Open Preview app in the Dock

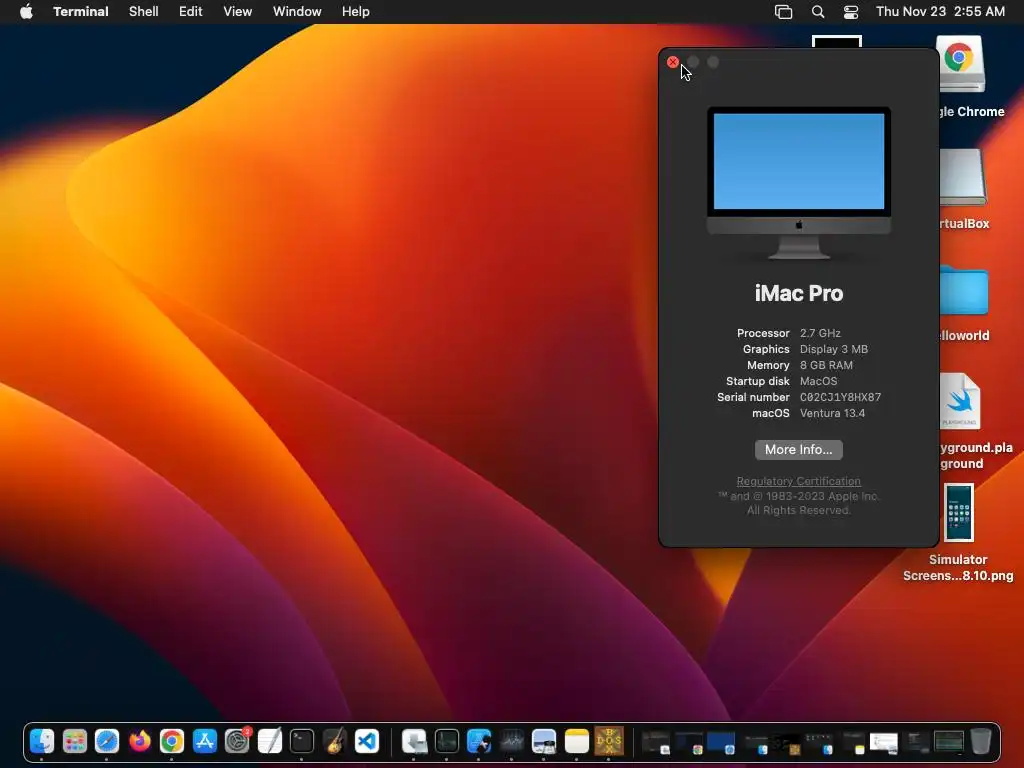coord(544,741)
